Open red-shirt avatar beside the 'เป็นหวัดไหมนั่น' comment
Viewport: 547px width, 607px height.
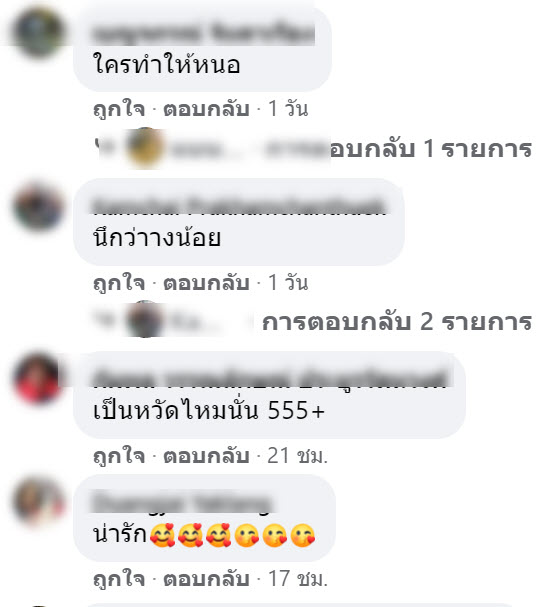(x=38, y=378)
